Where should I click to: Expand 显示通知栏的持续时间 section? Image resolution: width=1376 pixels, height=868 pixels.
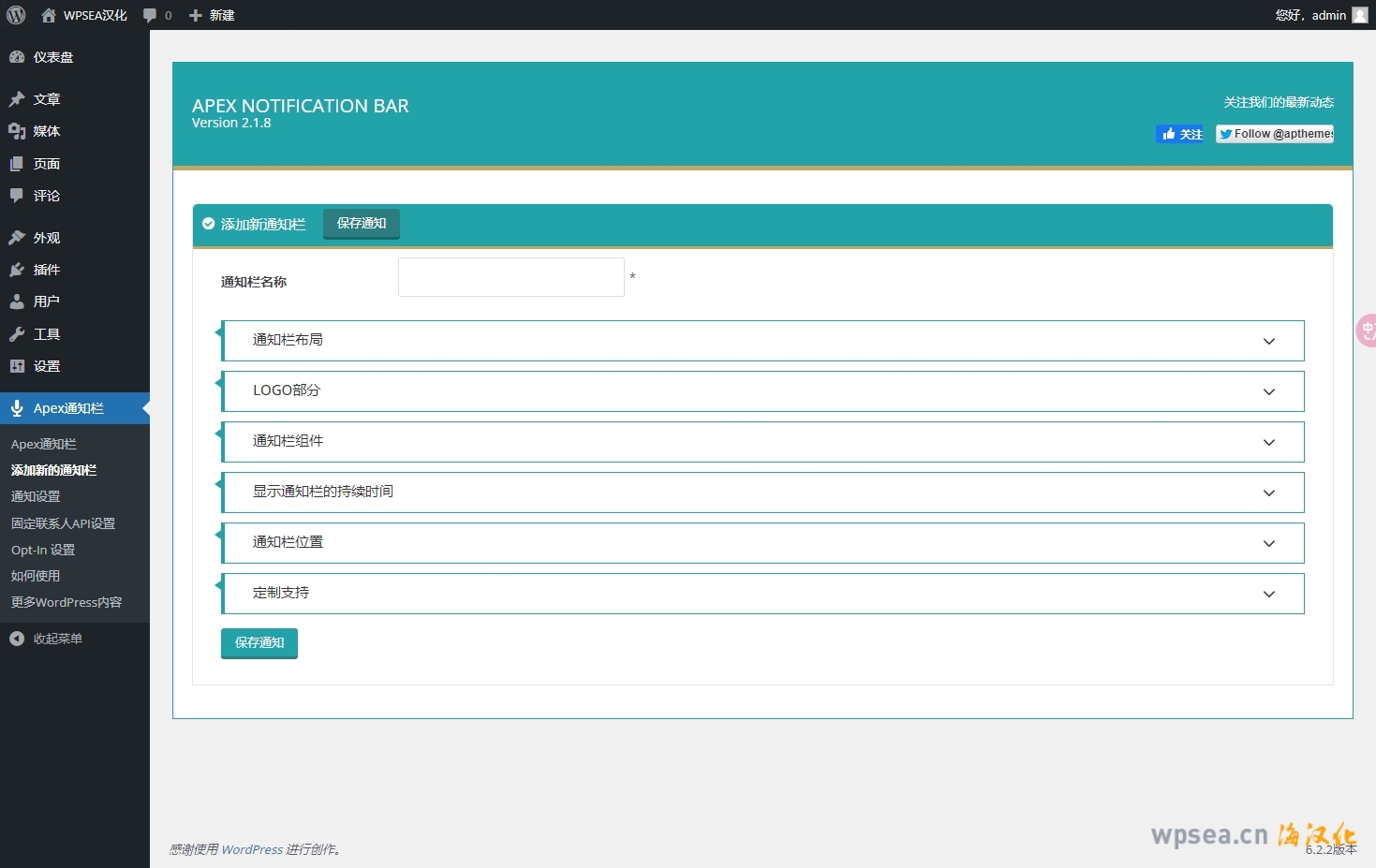[x=1268, y=493]
